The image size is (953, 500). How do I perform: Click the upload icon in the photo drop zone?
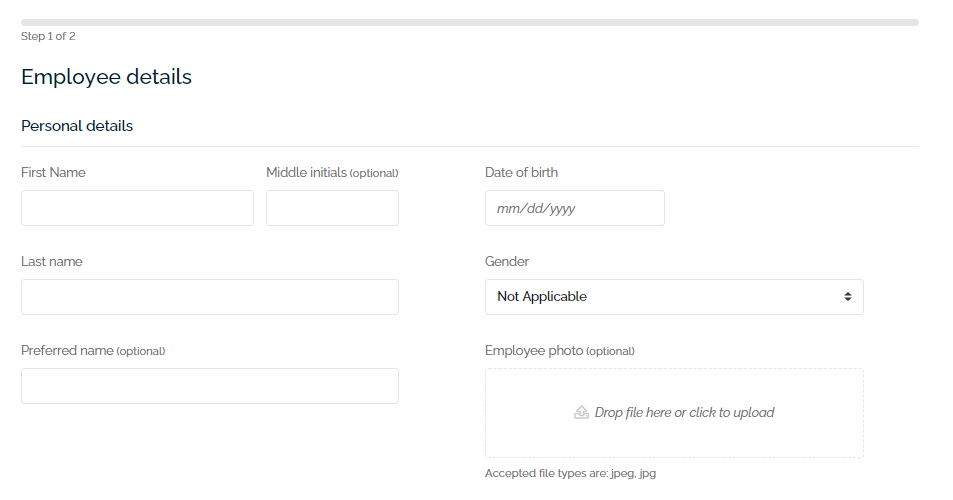pyautogui.click(x=581, y=413)
